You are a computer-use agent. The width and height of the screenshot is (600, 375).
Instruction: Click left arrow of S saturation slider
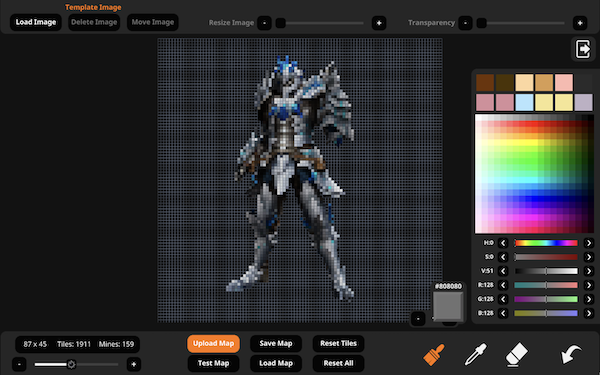[x=503, y=257]
